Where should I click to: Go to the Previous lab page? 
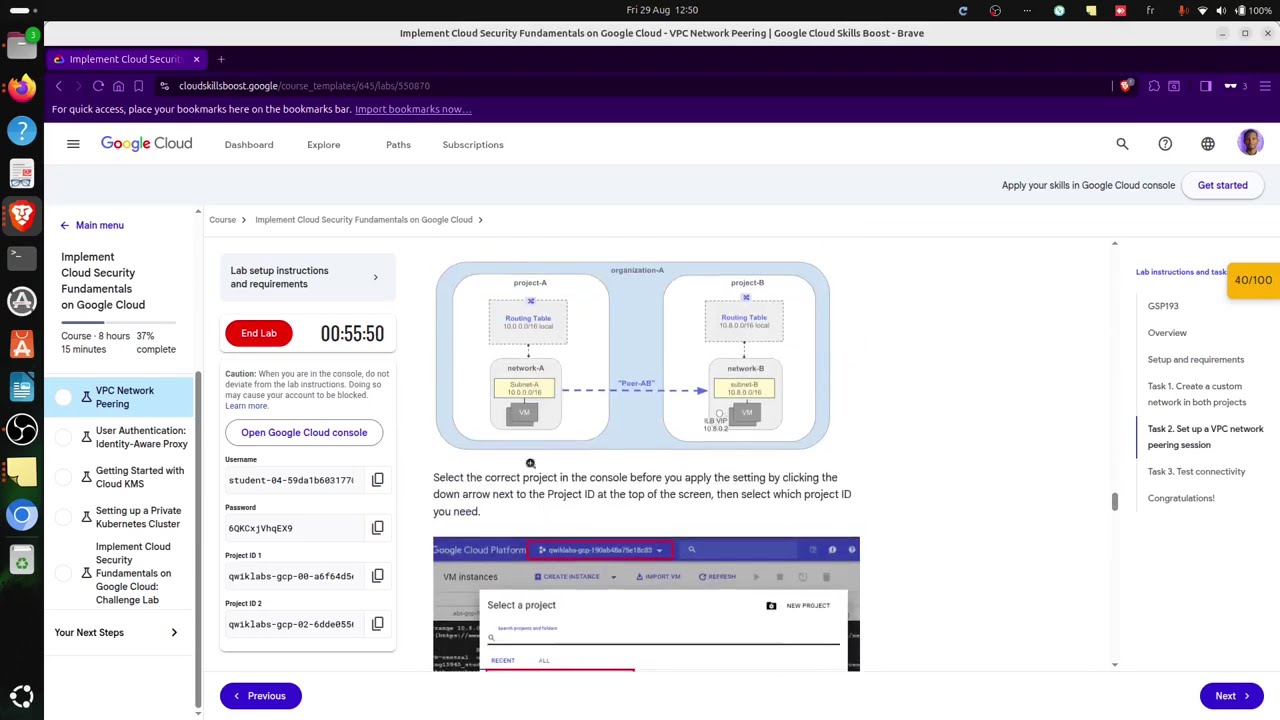pos(260,696)
